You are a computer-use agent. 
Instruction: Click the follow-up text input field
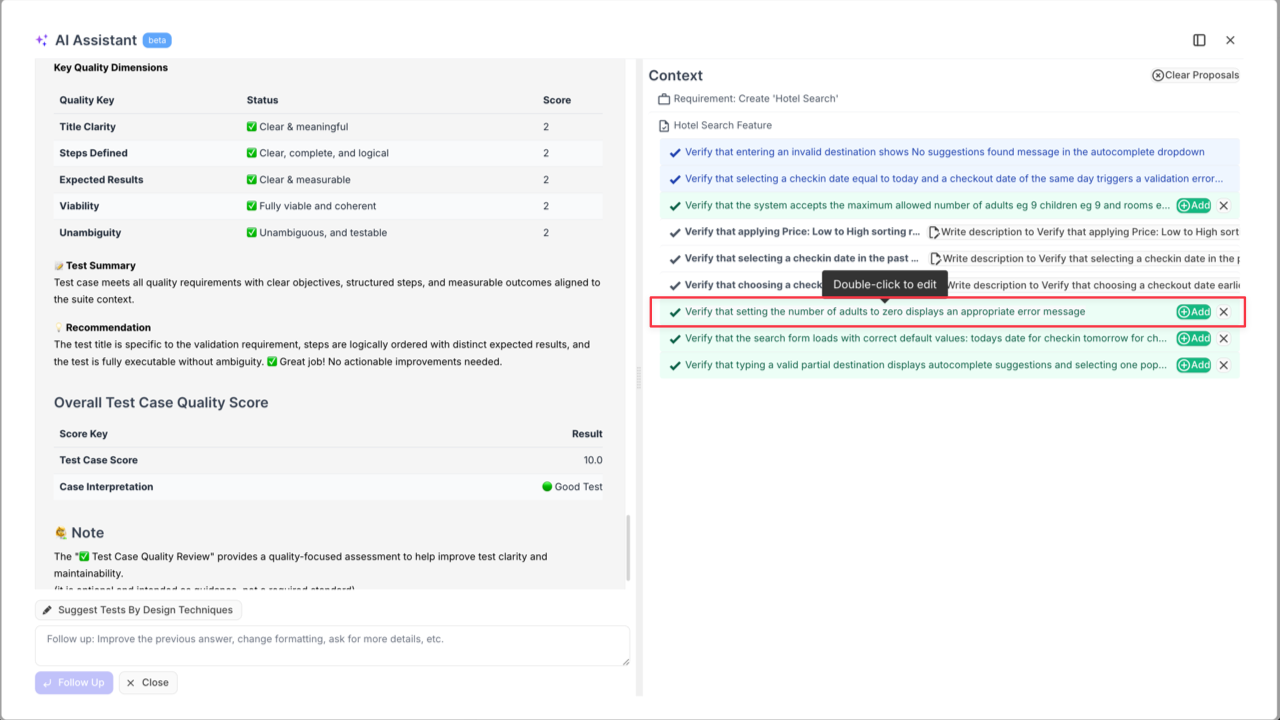333,645
